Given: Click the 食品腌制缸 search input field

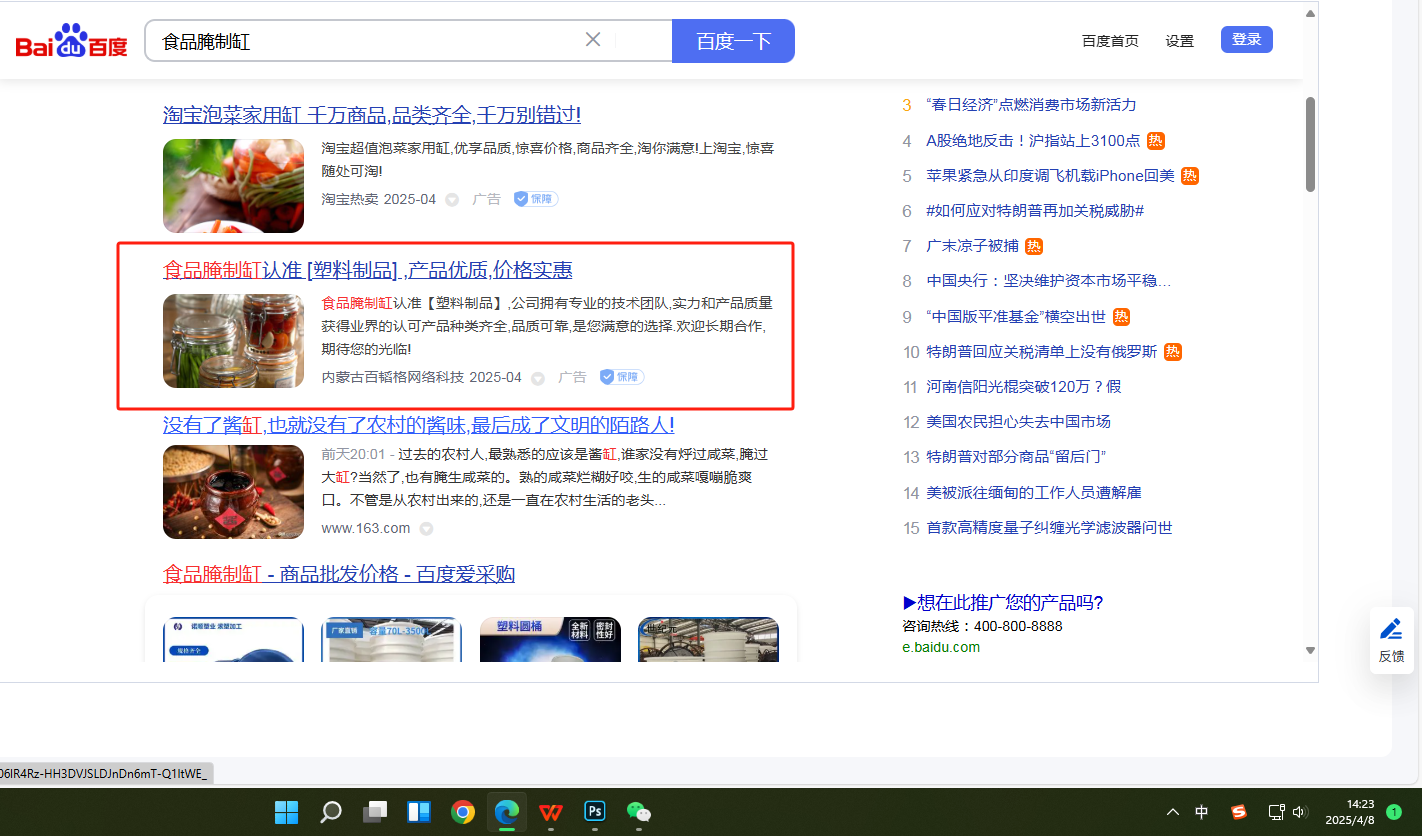Looking at the screenshot, I should pos(370,41).
